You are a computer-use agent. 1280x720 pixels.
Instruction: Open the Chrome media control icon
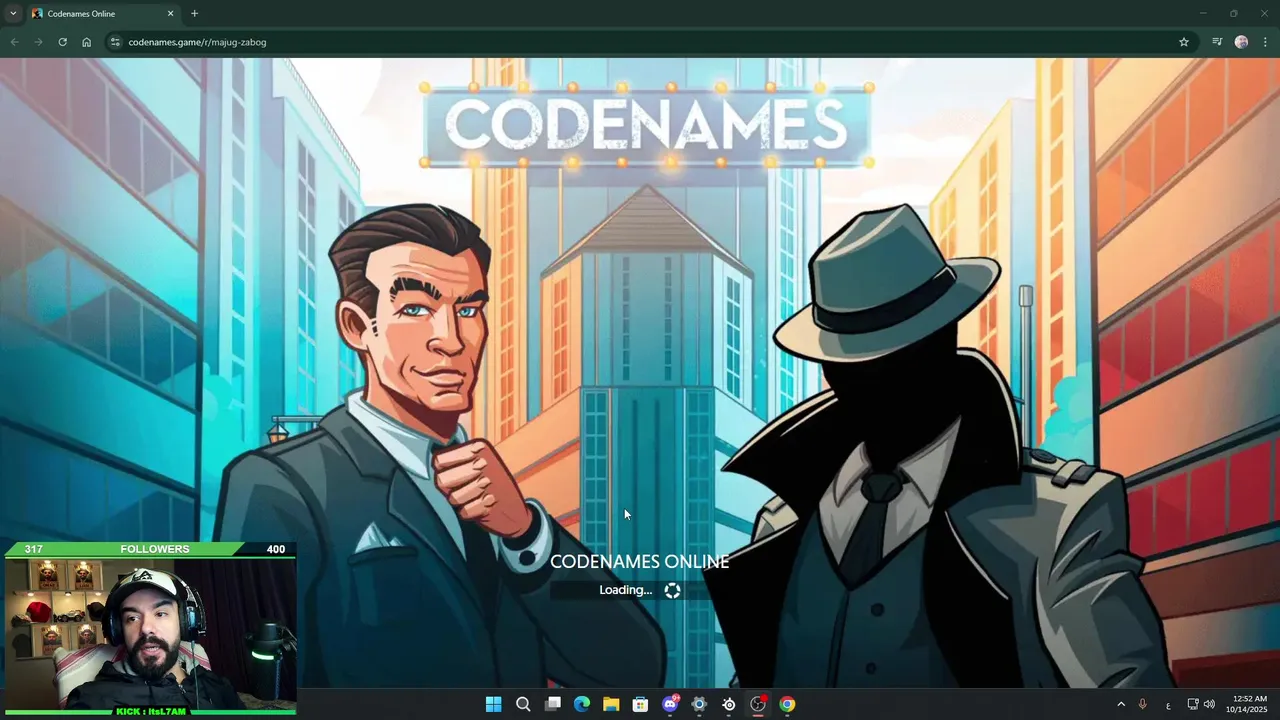[1217, 42]
